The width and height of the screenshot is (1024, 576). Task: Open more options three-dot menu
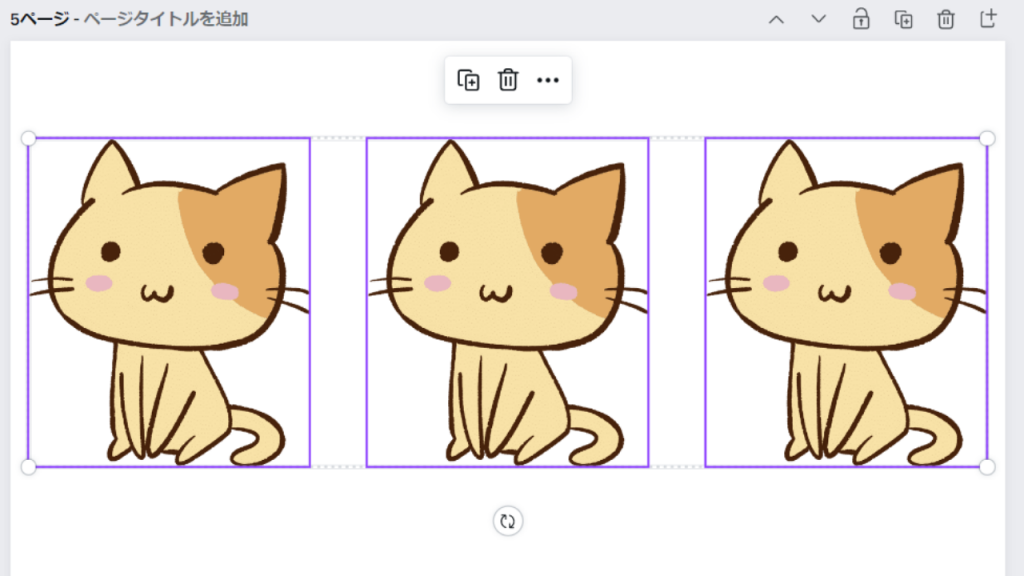click(548, 80)
